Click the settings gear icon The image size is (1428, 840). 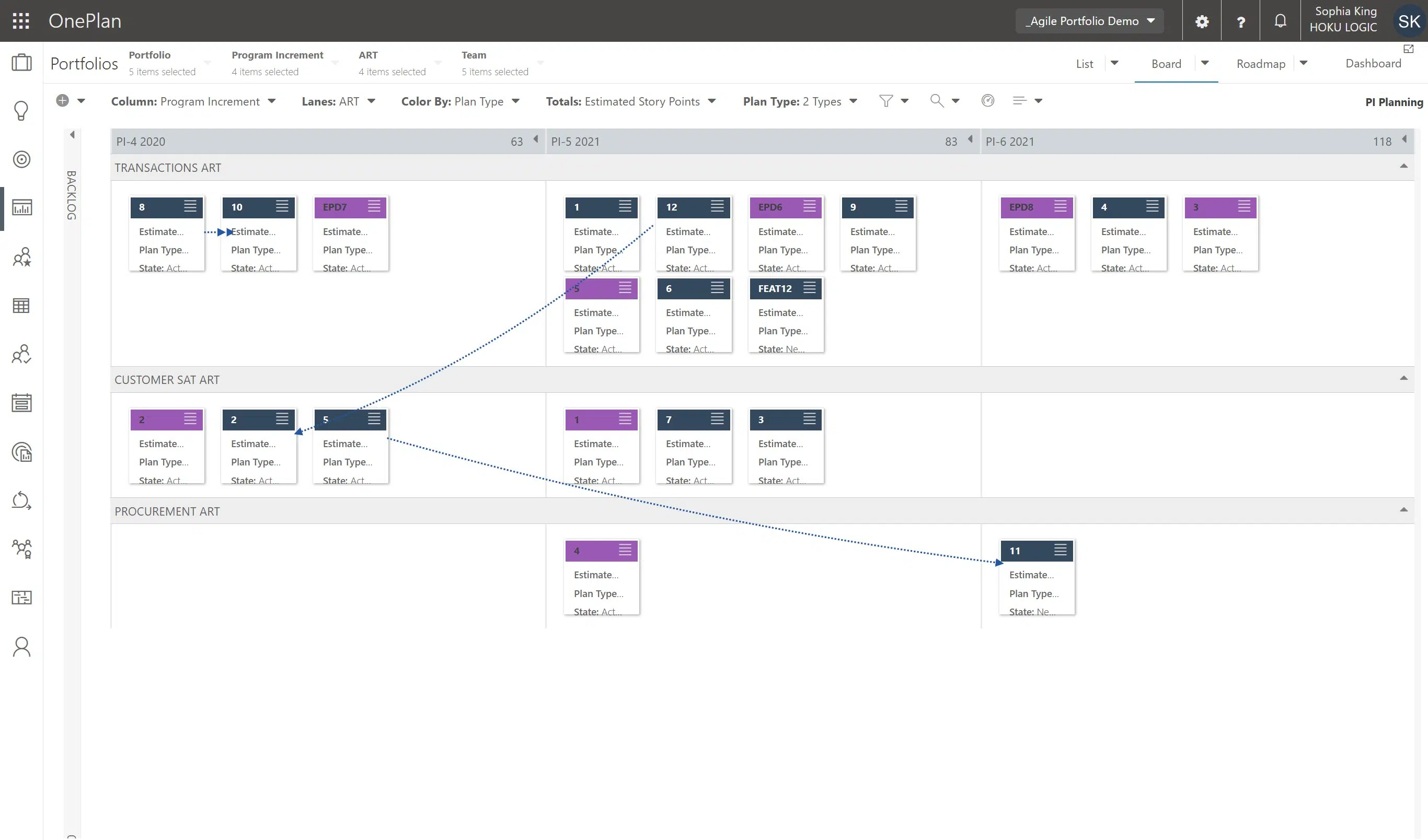1202,21
